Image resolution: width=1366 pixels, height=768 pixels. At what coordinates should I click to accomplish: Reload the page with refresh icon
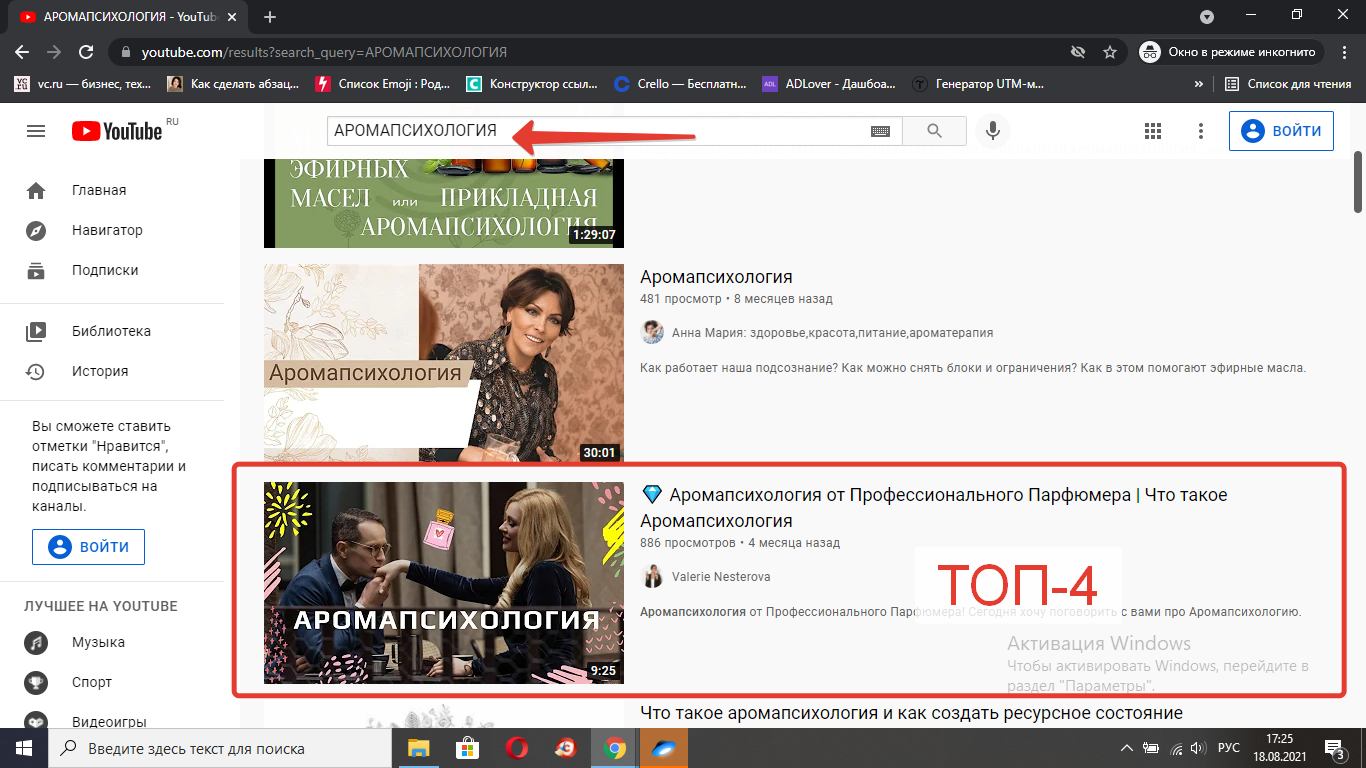(87, 52)
